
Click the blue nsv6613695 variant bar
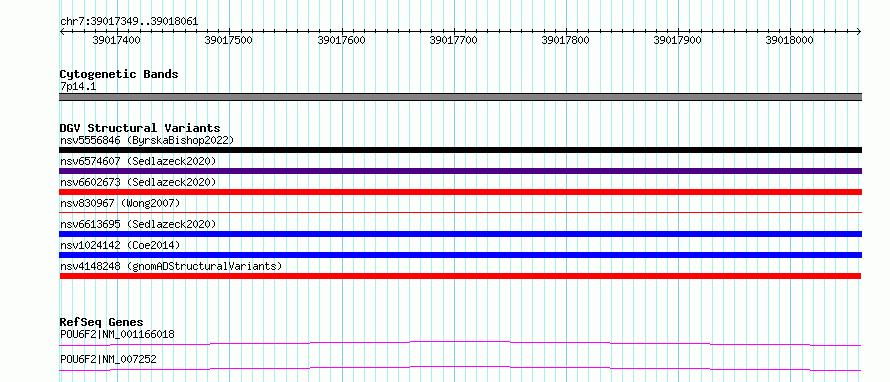tap(460, 234)
